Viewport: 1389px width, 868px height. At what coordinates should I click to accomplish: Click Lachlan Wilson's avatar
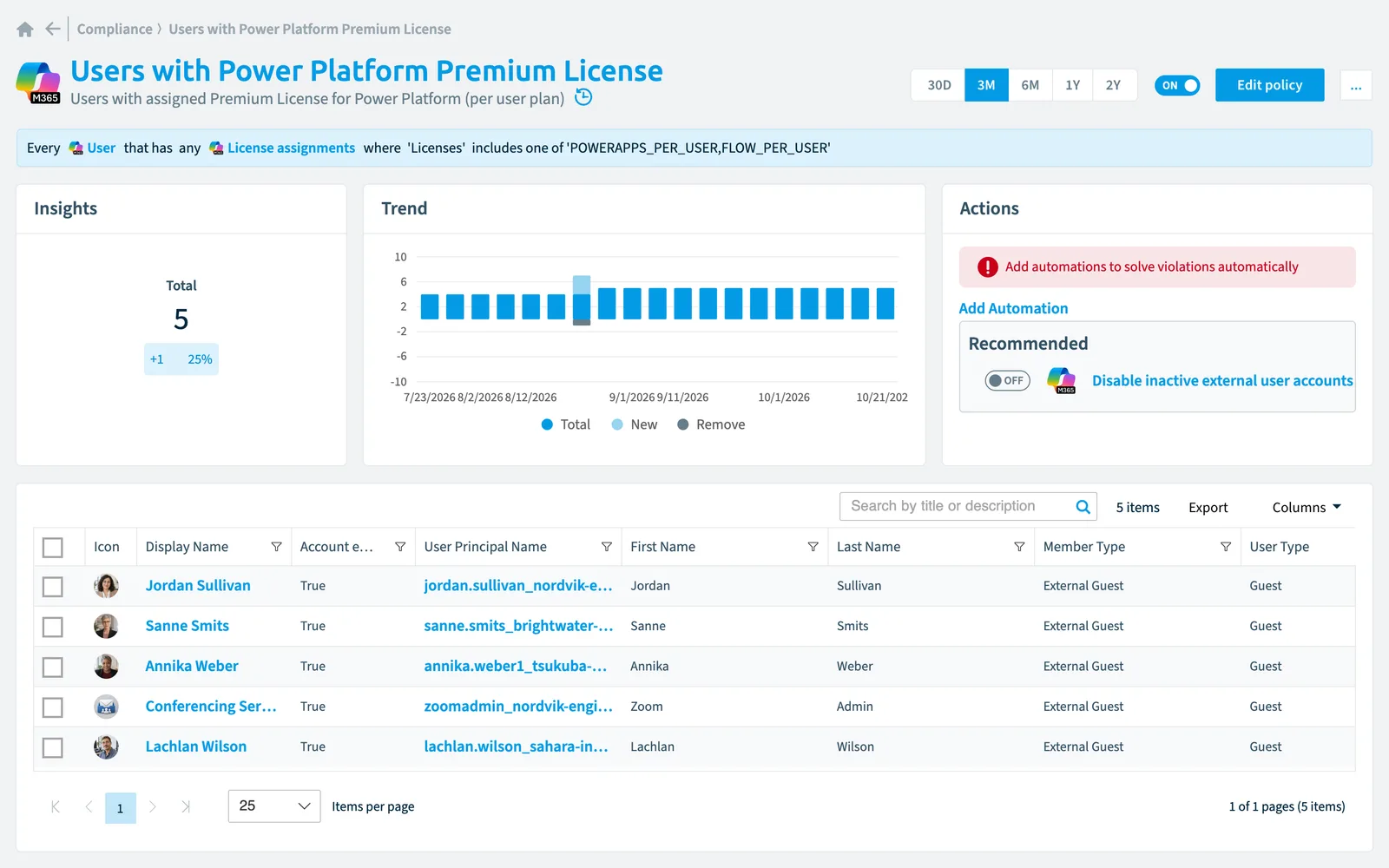pos(106,746)
